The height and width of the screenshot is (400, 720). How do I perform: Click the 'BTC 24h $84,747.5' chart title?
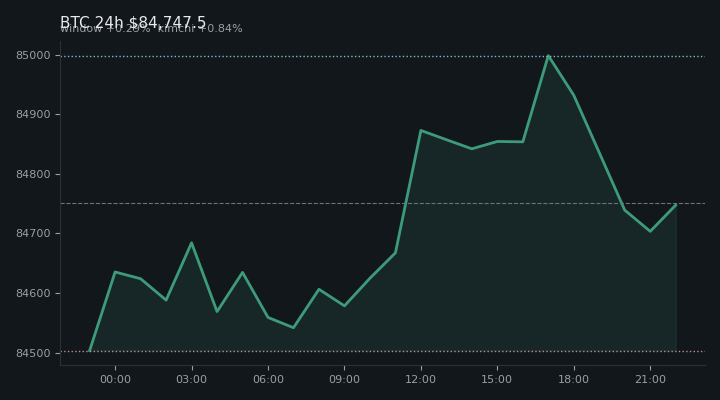[x=133, y=22]
